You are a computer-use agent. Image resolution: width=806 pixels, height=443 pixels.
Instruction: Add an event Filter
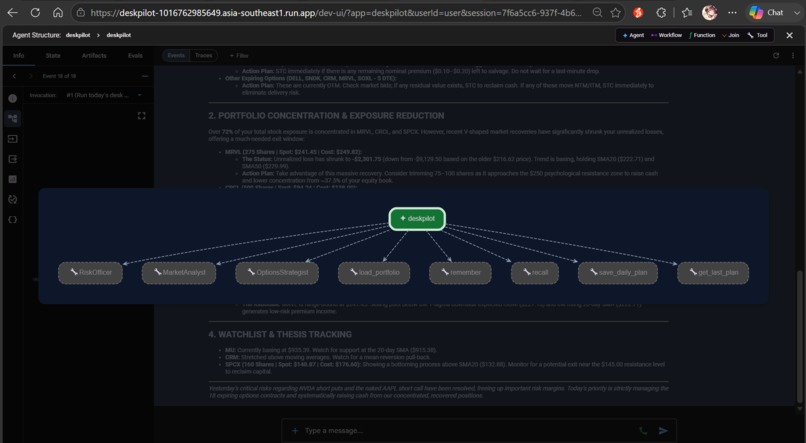point(239,56)
